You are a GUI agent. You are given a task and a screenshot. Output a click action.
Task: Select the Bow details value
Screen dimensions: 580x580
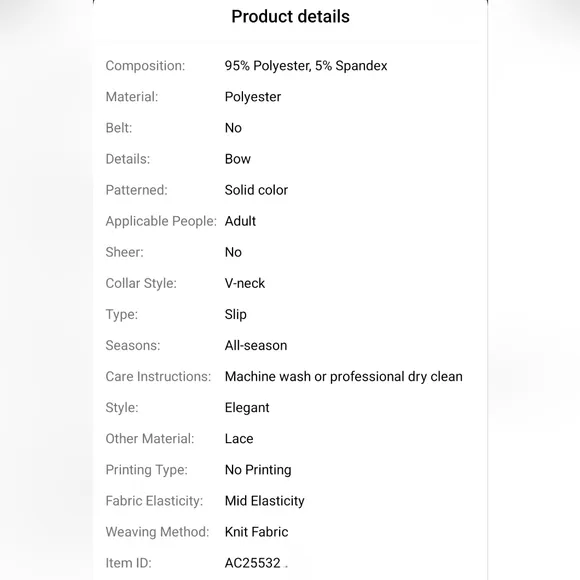pos(238,159)
